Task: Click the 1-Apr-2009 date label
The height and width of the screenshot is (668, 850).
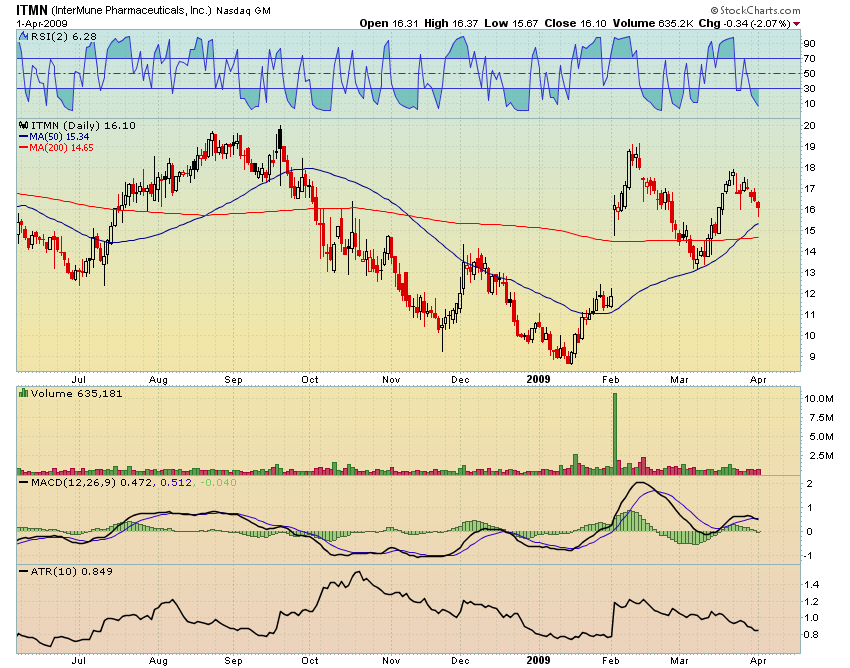Action: 42,24
